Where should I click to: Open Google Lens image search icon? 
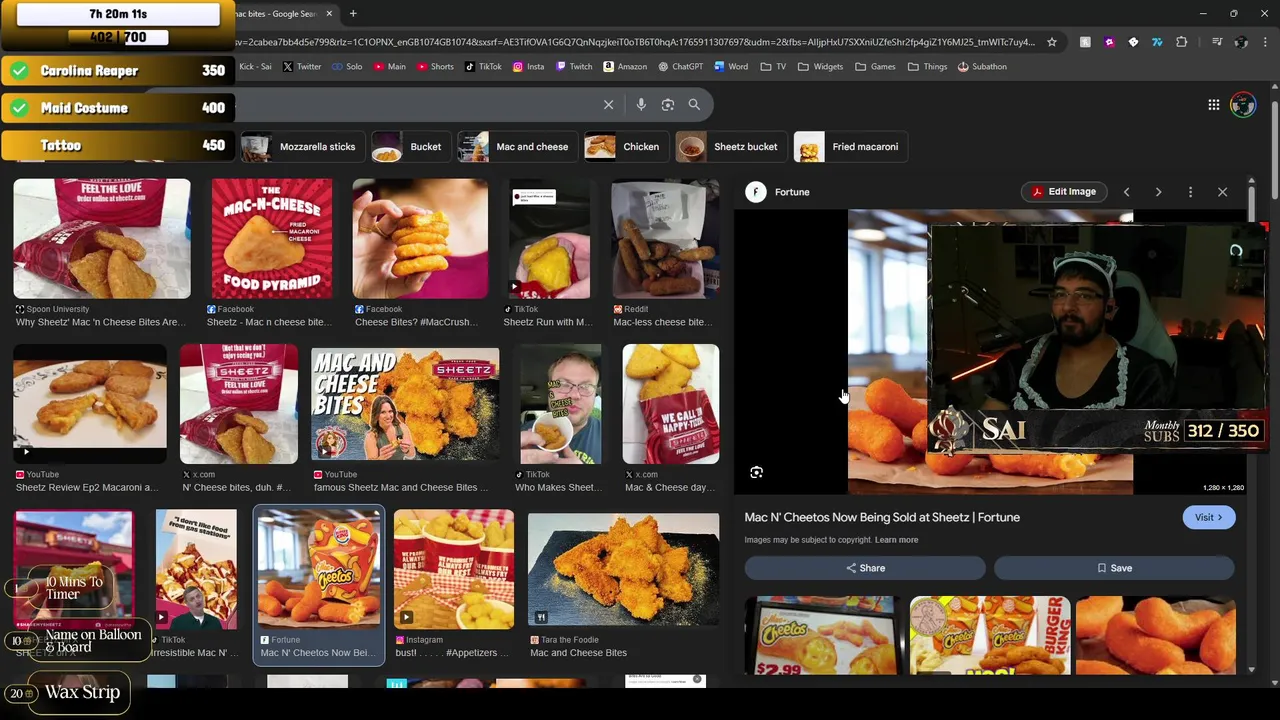[668, 104]
